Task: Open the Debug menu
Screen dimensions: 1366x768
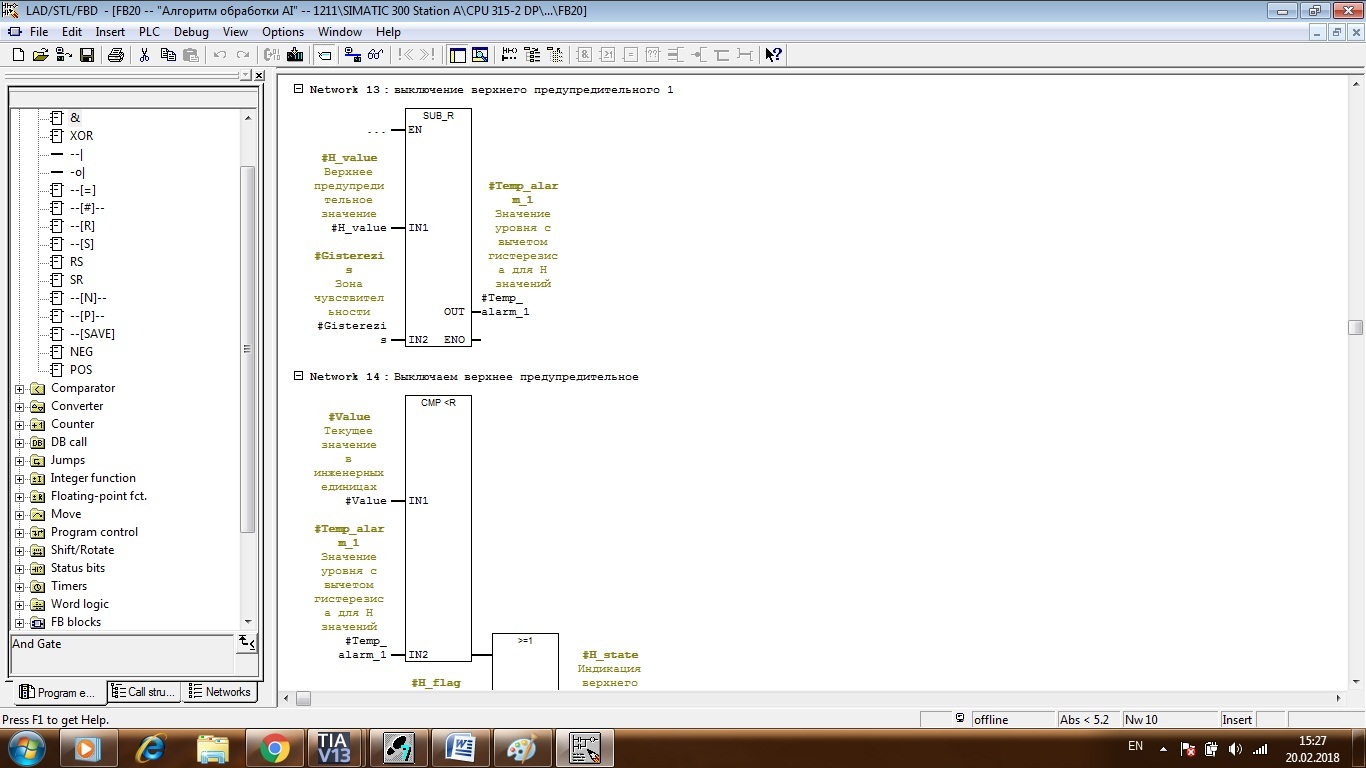Action: coord(191,32)
